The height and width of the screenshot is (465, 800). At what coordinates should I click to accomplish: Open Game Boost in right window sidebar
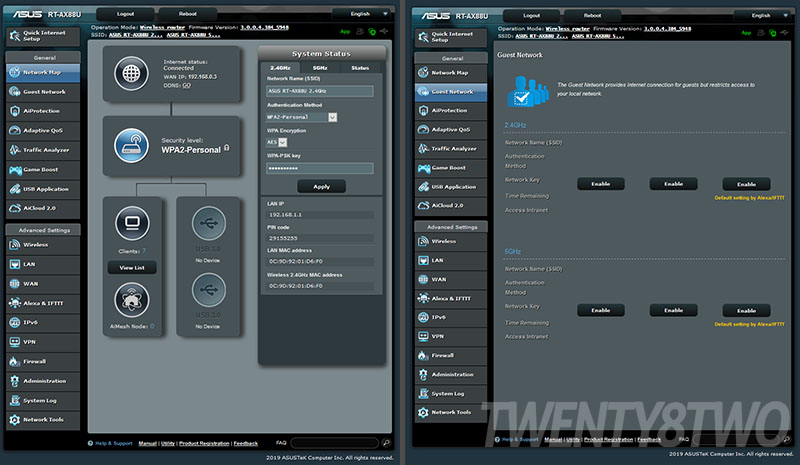451,168
